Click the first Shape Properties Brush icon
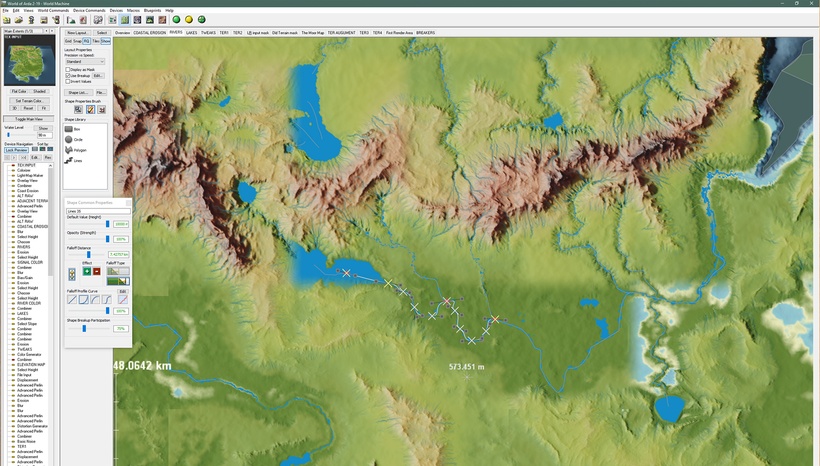 point(78,109)
